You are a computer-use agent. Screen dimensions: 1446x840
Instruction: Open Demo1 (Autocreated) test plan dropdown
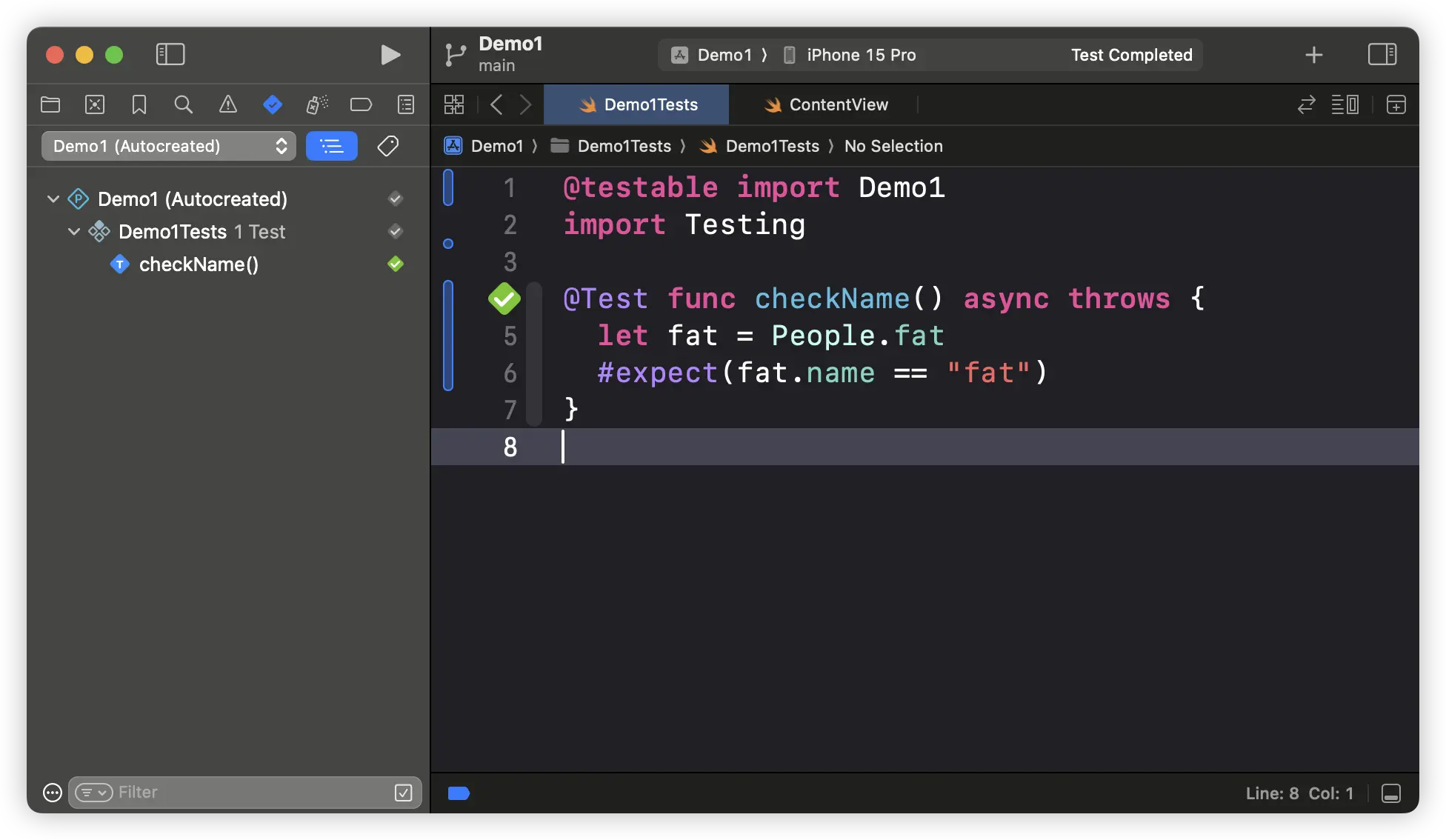point(169,146)
